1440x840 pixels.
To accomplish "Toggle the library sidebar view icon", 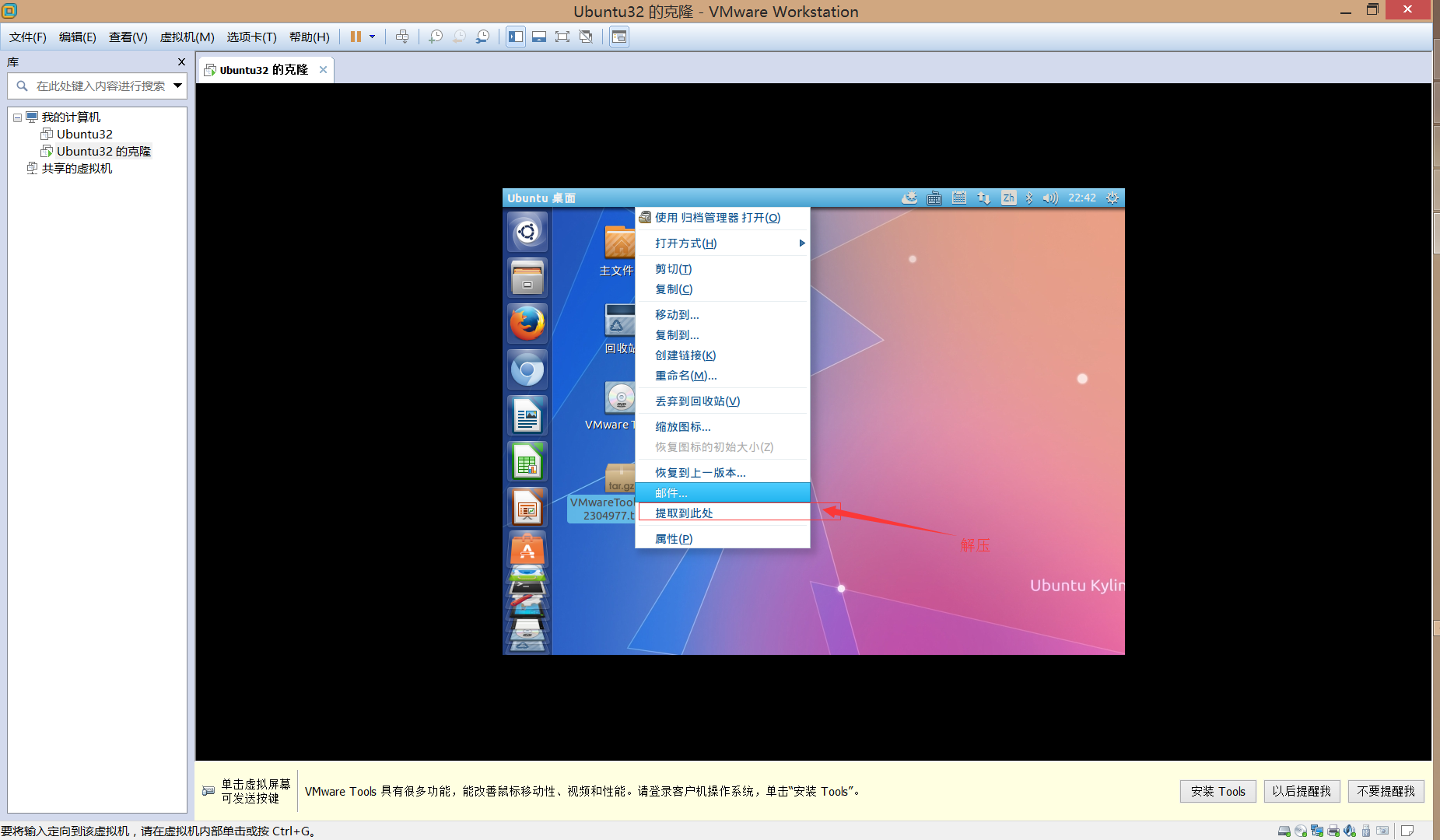I will [x=516, y=37].
